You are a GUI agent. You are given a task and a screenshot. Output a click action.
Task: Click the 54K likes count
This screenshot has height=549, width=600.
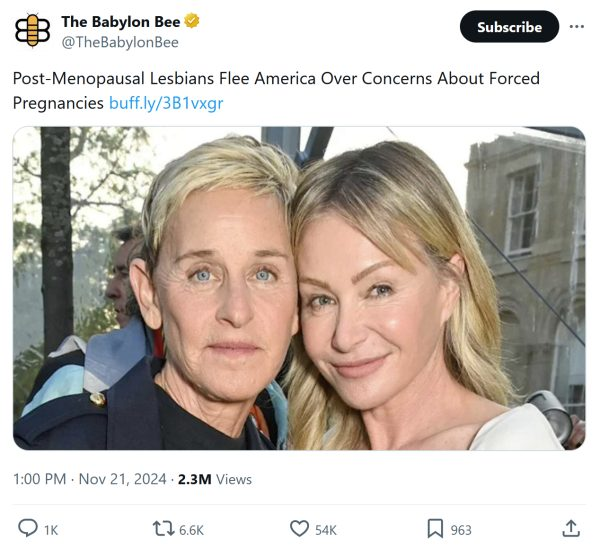click(x=326, y=530)
